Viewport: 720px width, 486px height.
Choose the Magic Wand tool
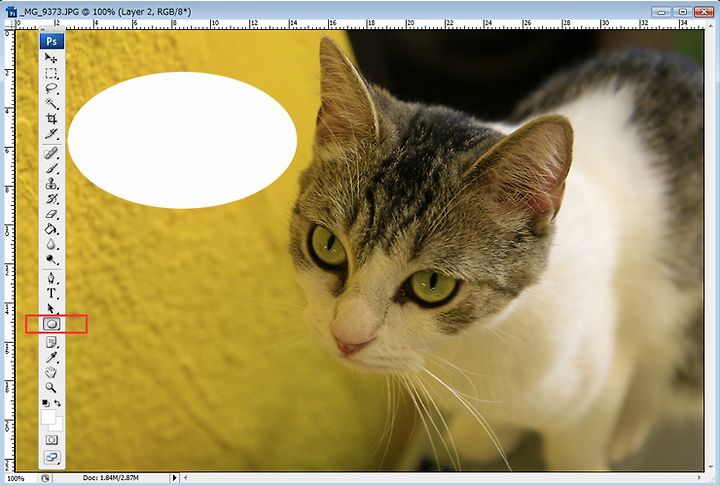(x=51, y=103)
